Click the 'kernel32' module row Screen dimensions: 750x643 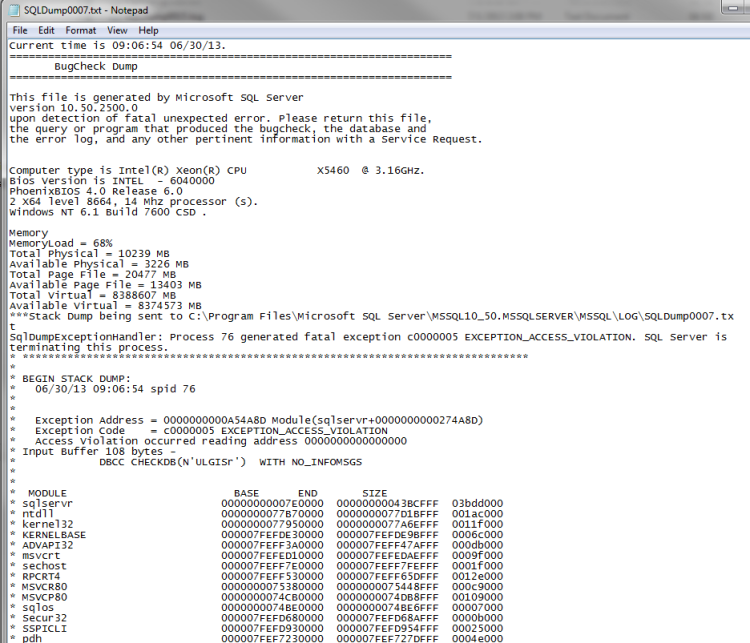256,525
